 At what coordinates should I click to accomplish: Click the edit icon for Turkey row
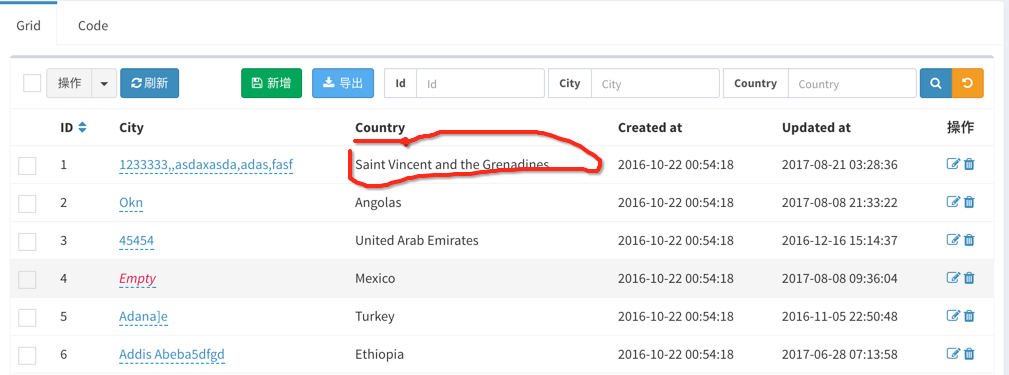pyautogui.click(x=953, y=316)
